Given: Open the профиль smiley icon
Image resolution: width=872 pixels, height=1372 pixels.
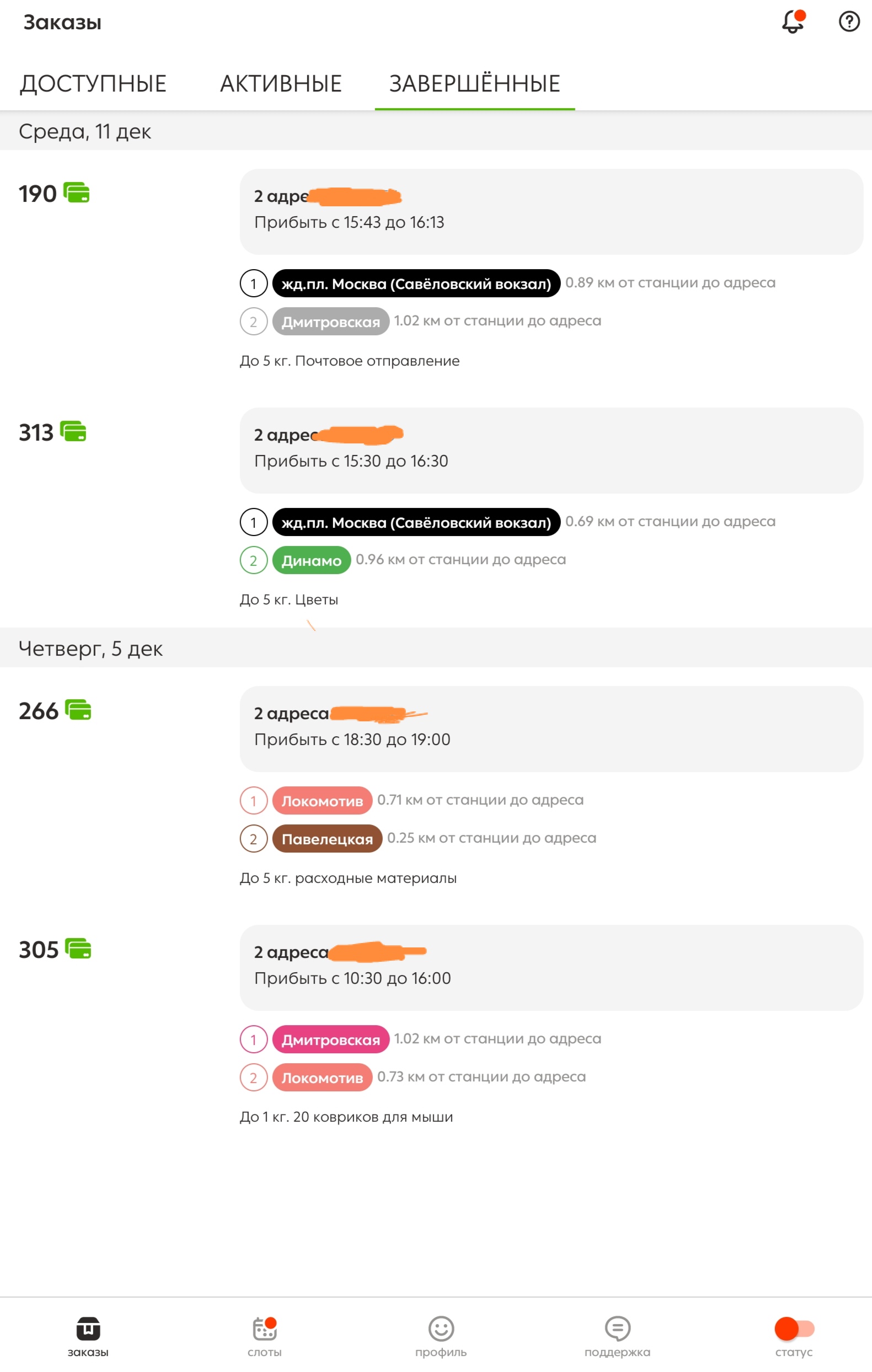Looking at the screenshot, I should 441,1330.
